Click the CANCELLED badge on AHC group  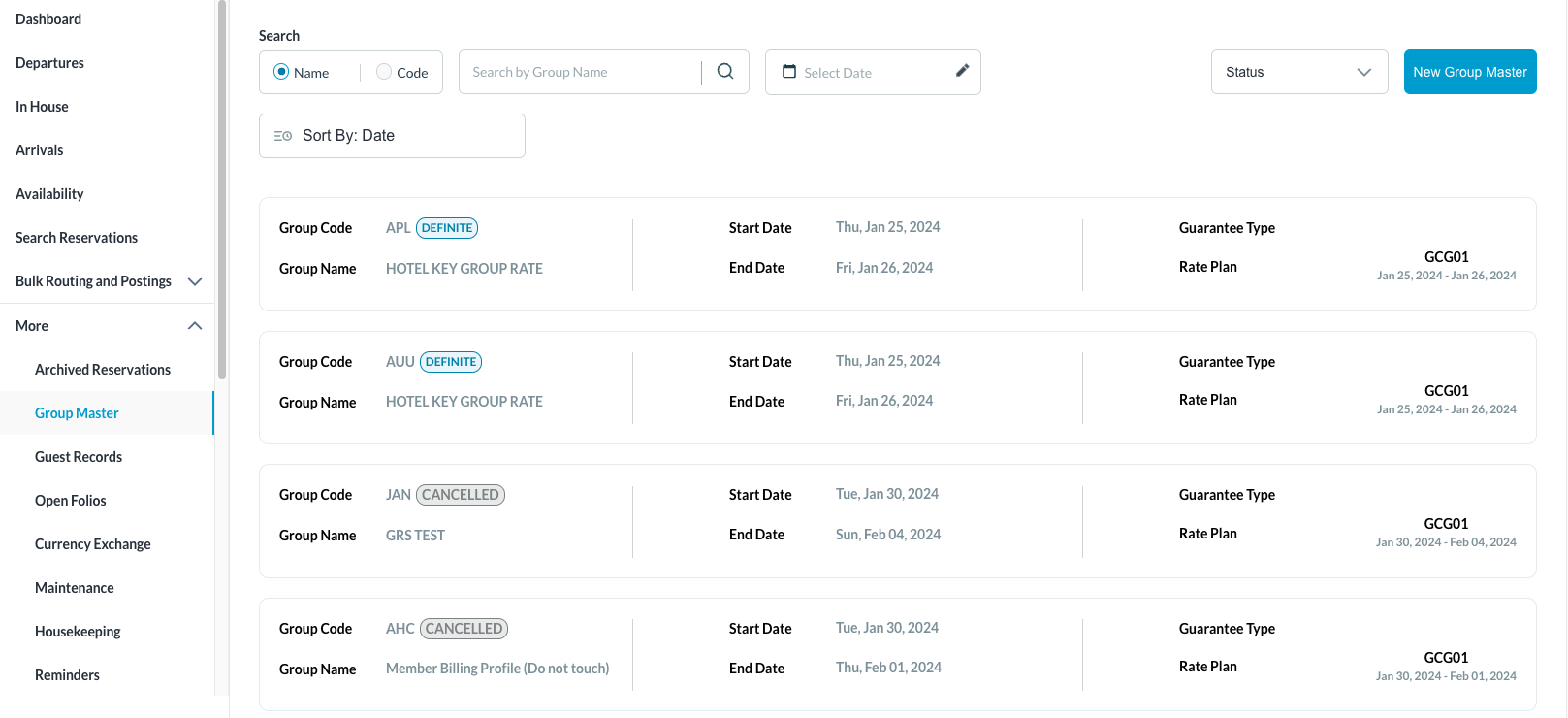point(464,629)
